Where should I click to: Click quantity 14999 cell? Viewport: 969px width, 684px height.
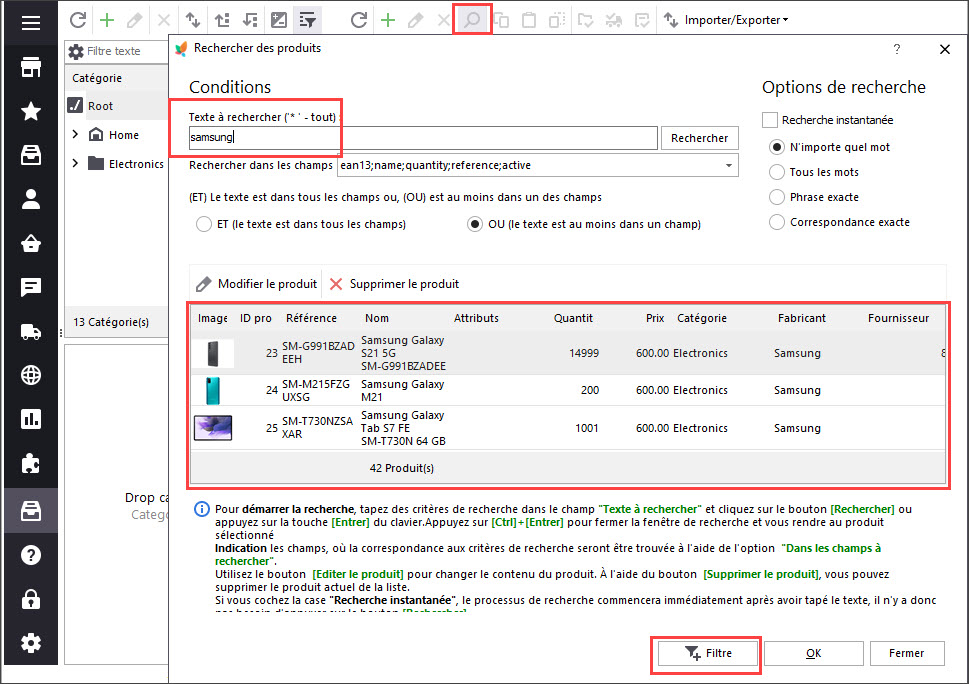pyautogui.click(x=583, y=353)
